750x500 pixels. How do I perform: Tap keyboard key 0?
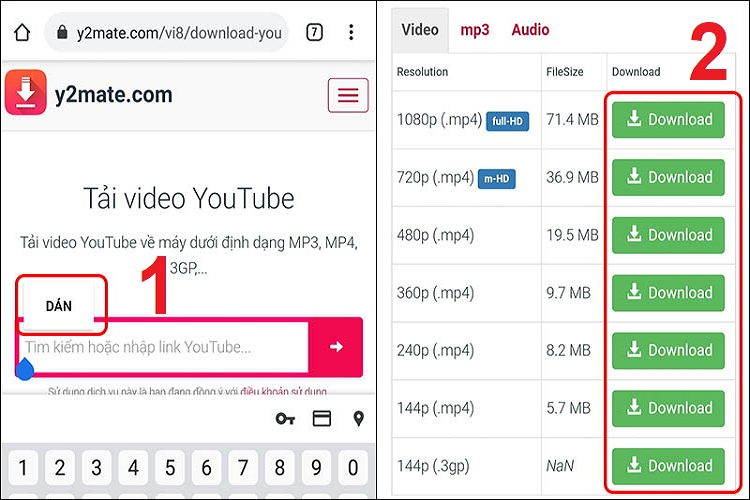click(x=353, y=467)
